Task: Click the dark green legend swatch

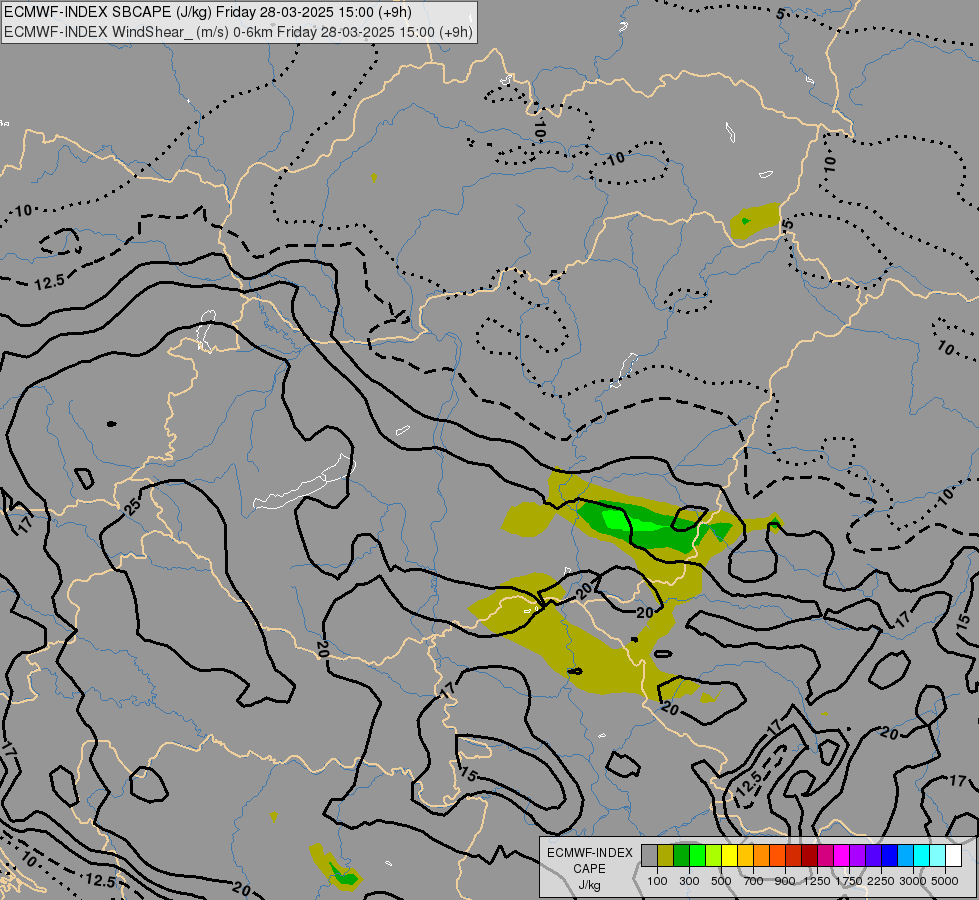Action: [681, 856]
